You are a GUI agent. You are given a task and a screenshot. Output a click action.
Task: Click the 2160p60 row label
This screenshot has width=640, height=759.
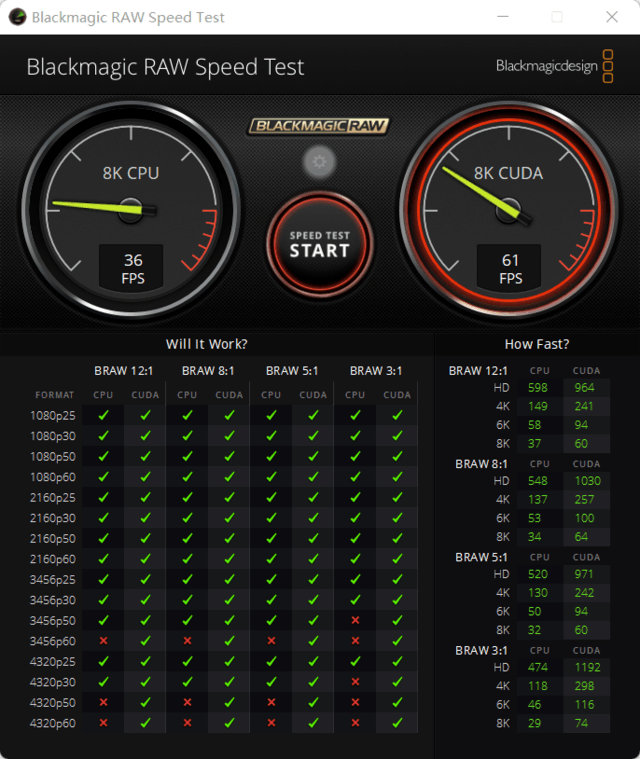(53, 559)
